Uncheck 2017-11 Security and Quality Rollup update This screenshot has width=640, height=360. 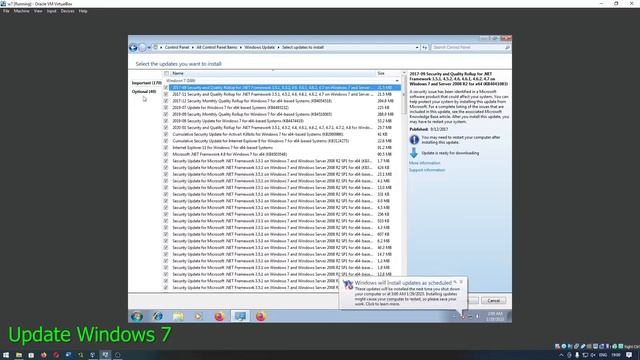point(166,94)
